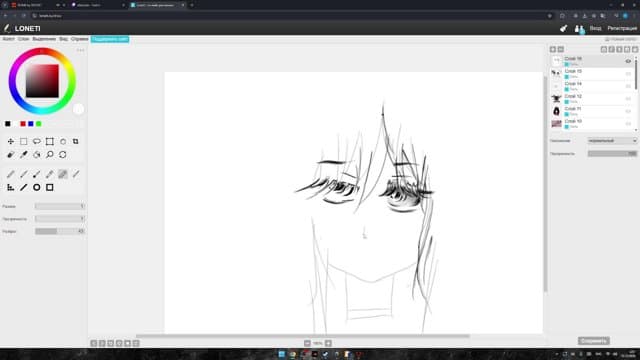The image size is (640, 360).
Task: Open the Вид menu
Action: 64,39
